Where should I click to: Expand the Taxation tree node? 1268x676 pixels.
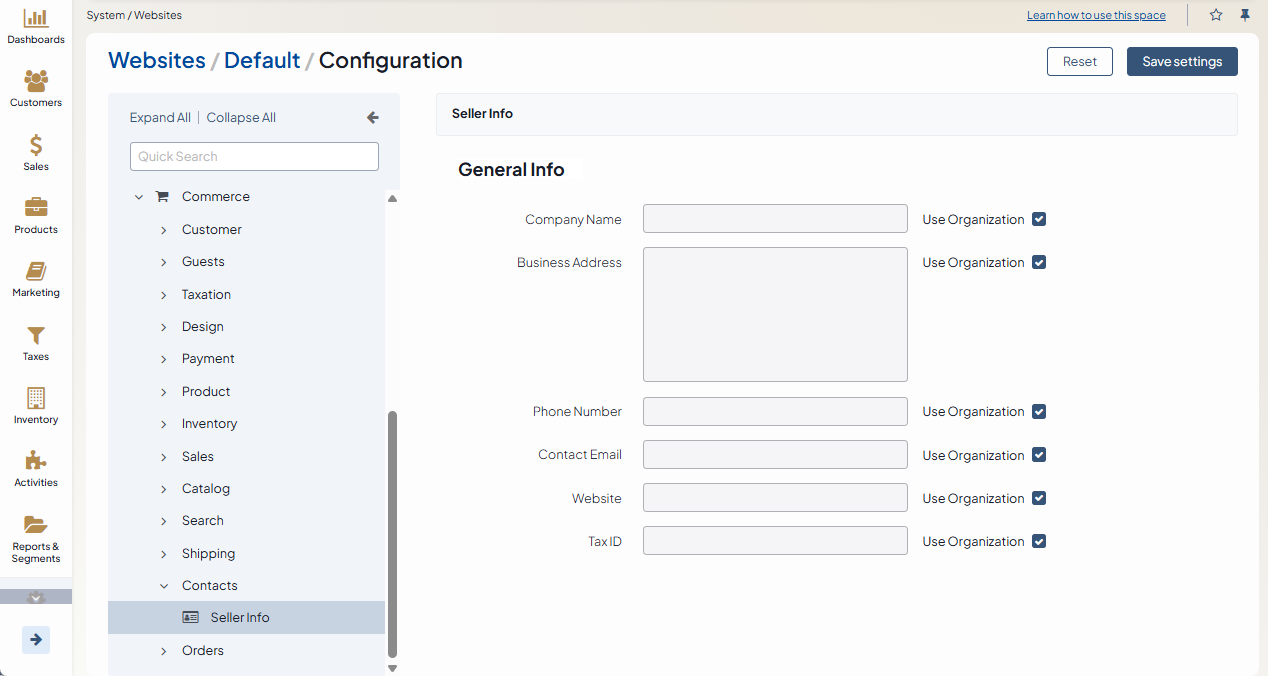click(x=164, y=295)
